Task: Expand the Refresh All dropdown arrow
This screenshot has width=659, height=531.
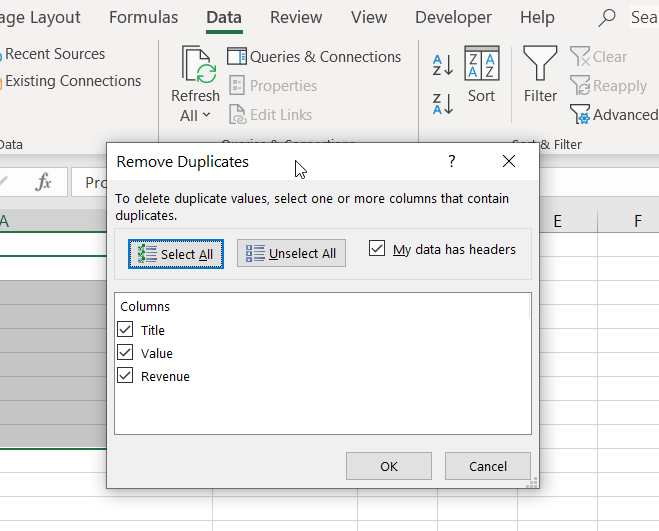Action: [206, 116]
